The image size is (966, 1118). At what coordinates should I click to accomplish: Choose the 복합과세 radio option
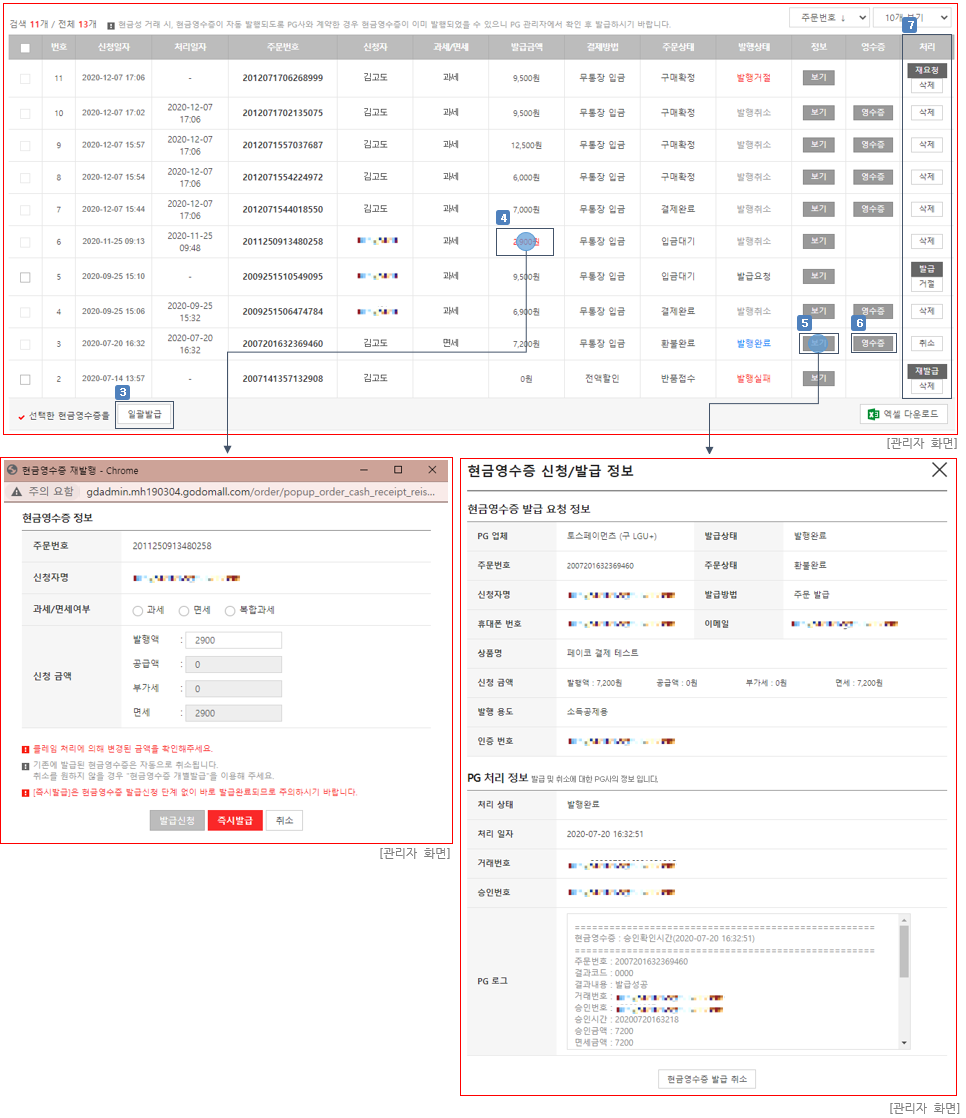230,610
